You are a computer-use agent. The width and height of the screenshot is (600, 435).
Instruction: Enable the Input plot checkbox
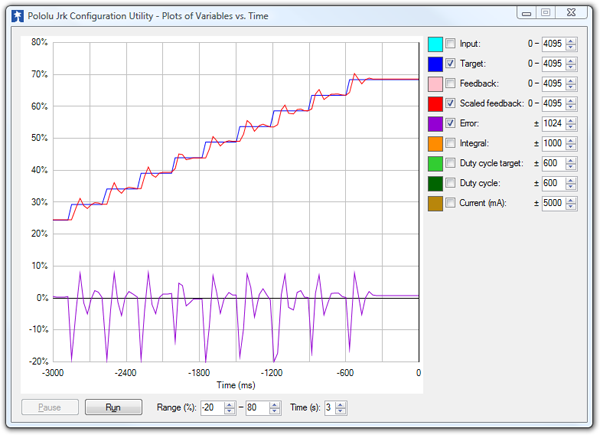(x=451, y=44)
